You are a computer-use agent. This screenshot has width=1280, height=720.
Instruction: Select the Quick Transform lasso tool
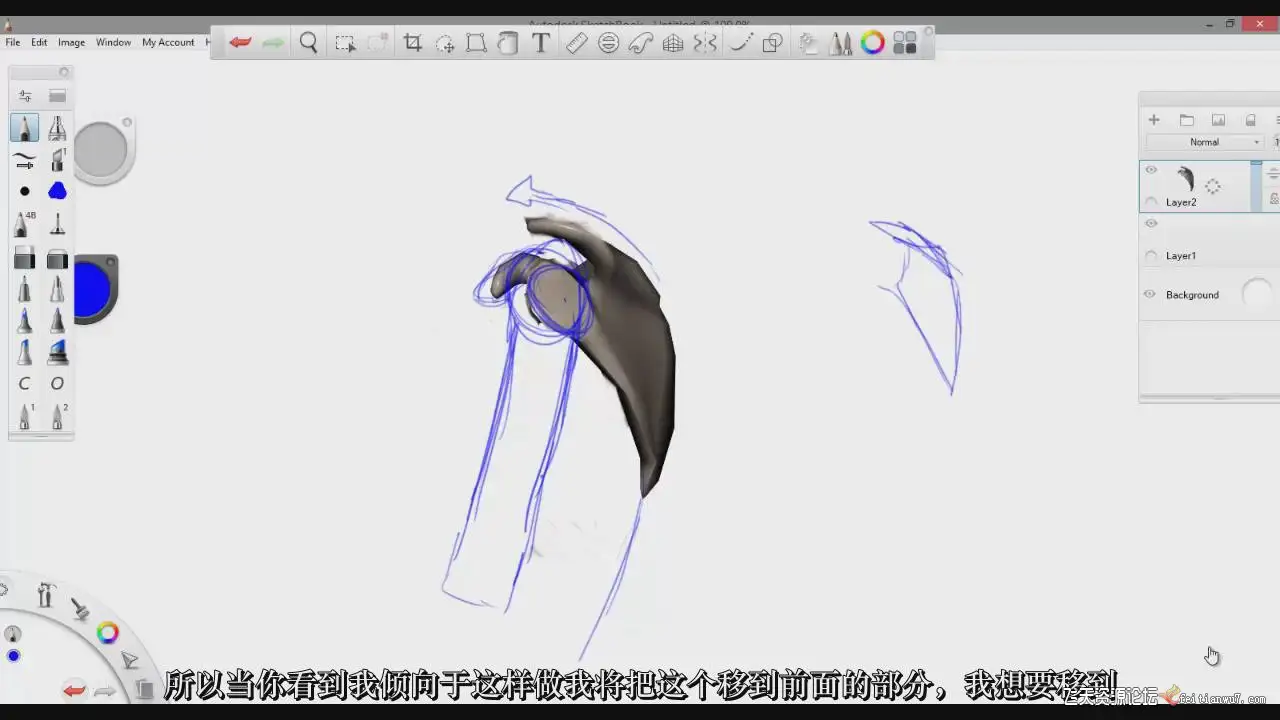click(x=445, y=43)
